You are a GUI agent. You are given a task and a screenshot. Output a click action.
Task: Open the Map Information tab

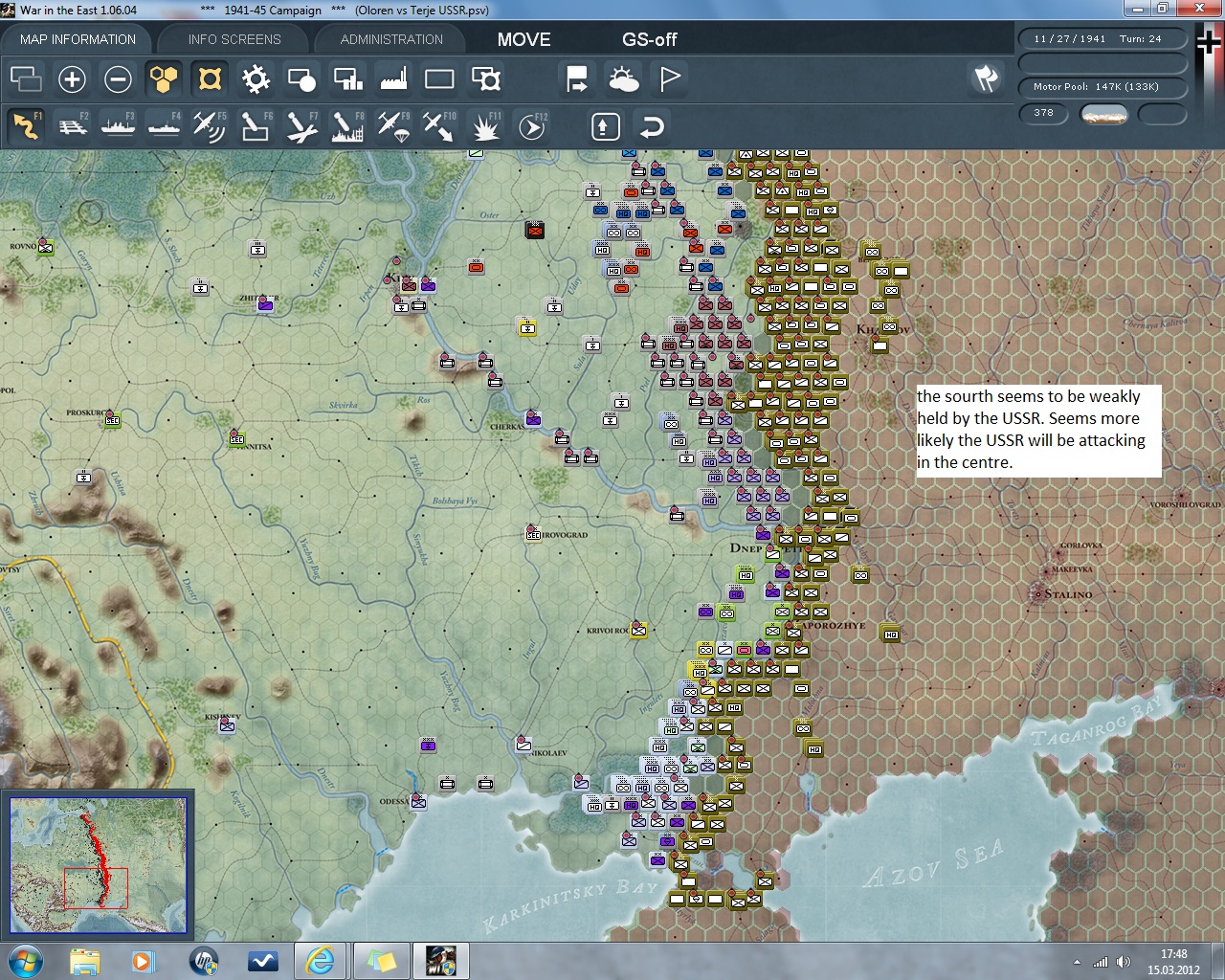point(78,39)
